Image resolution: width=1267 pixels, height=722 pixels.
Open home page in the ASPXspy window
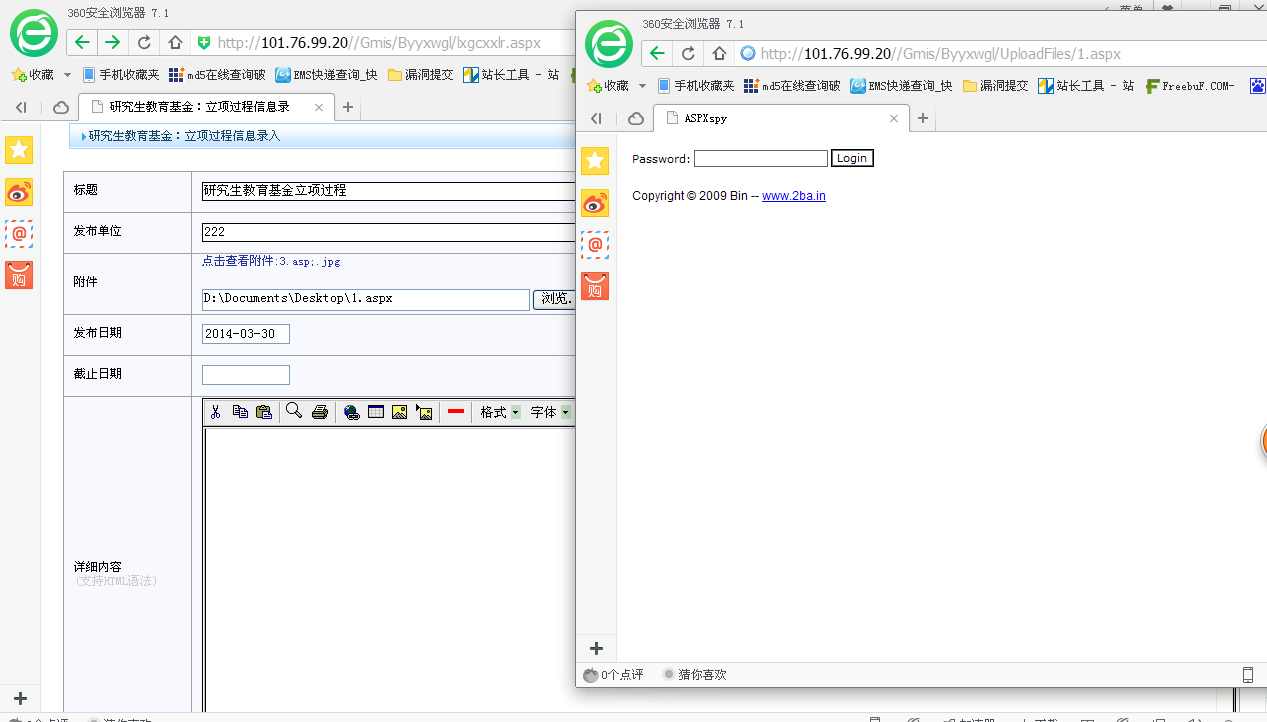(719, 53)
